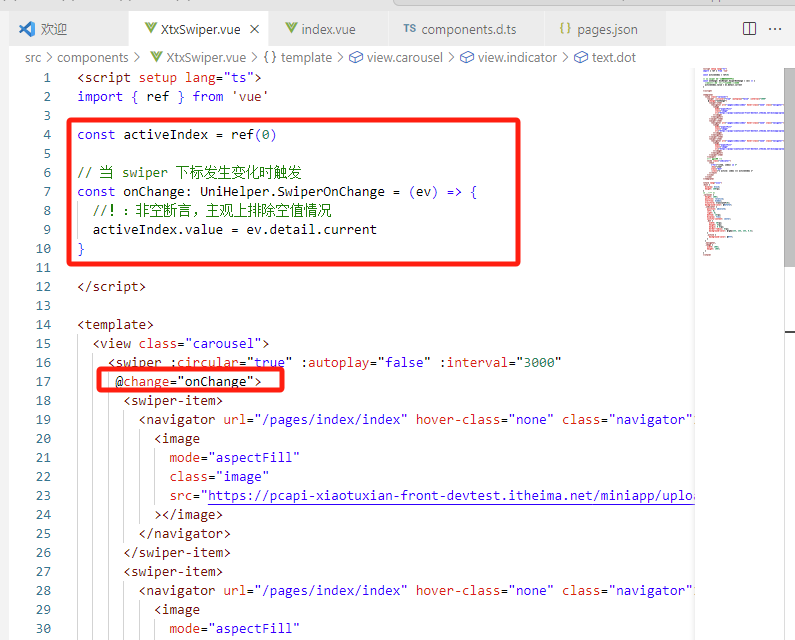
Task: Click the Vue icon on index.vue tab
Action: tap(291, 28)
